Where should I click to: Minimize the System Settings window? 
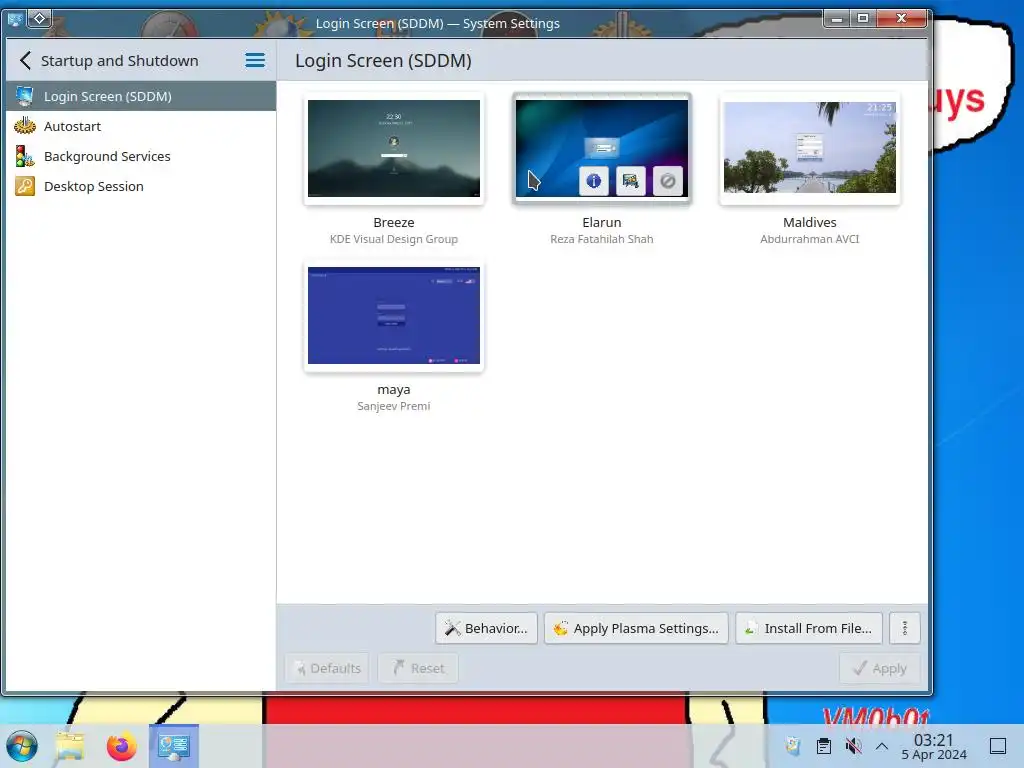click(837, 18)
